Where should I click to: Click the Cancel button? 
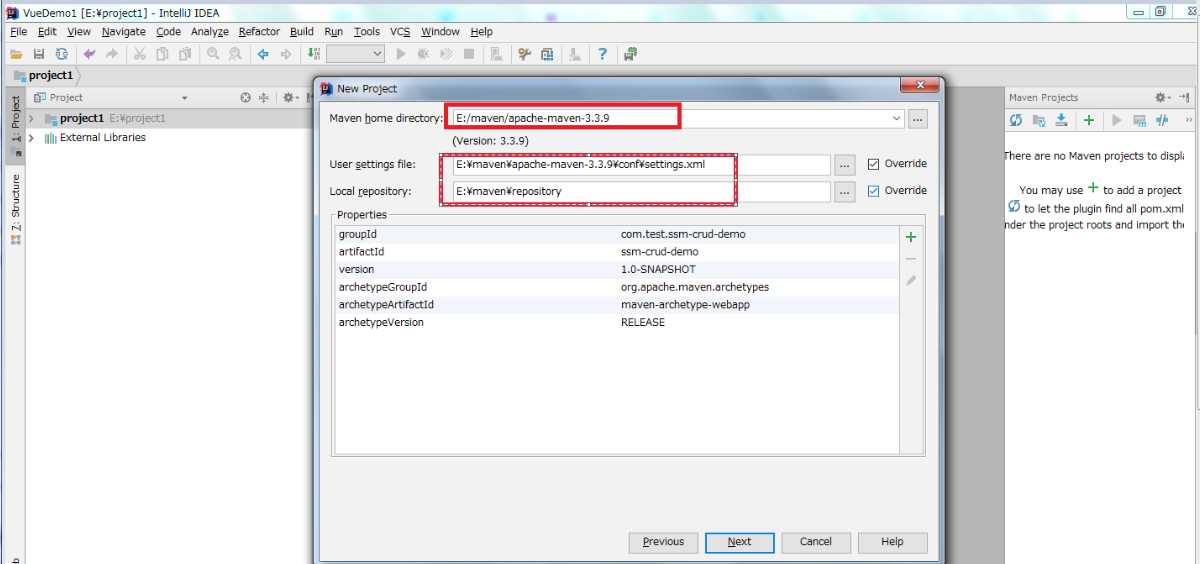click(x=816, y=542)
